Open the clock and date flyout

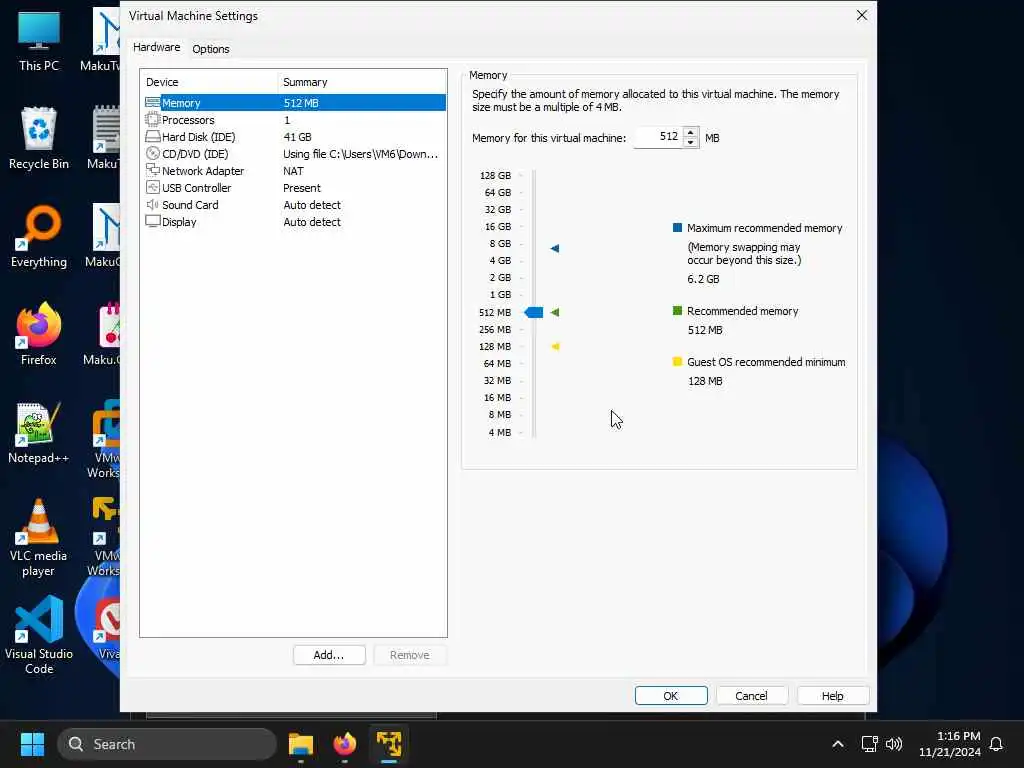(950, 744)
